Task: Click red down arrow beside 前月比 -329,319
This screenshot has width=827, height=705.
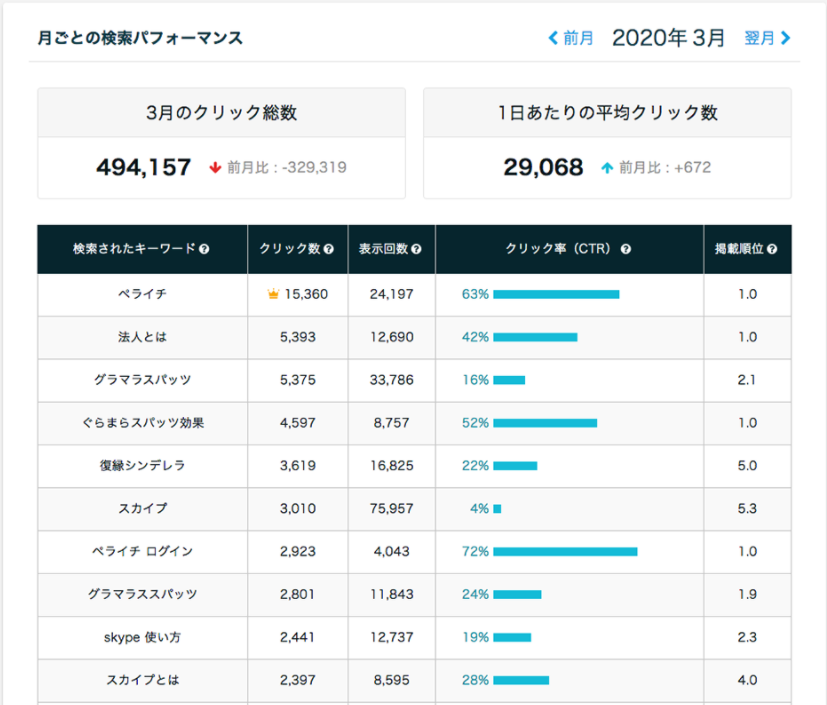Action: [x=215, y=168]
